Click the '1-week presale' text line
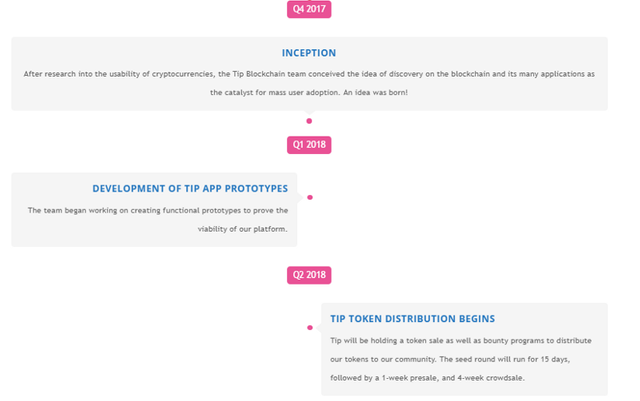Image resolution: width=640 pixels, height=401 pixels. (x=427, y=378)
